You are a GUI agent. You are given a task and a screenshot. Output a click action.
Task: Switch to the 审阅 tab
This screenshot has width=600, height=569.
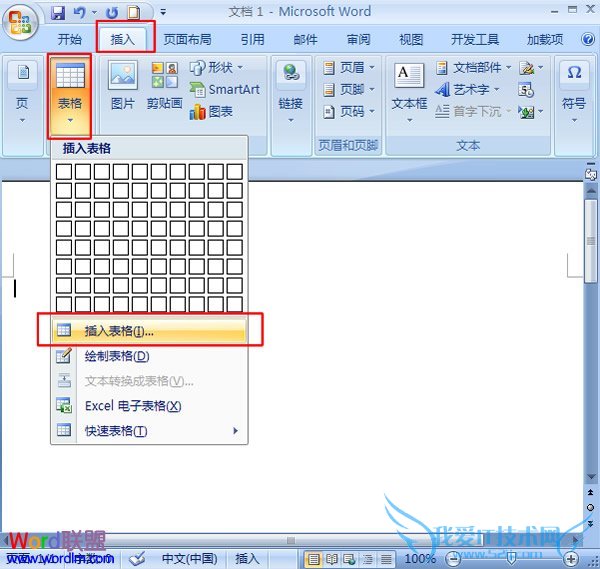coord(359,39)
